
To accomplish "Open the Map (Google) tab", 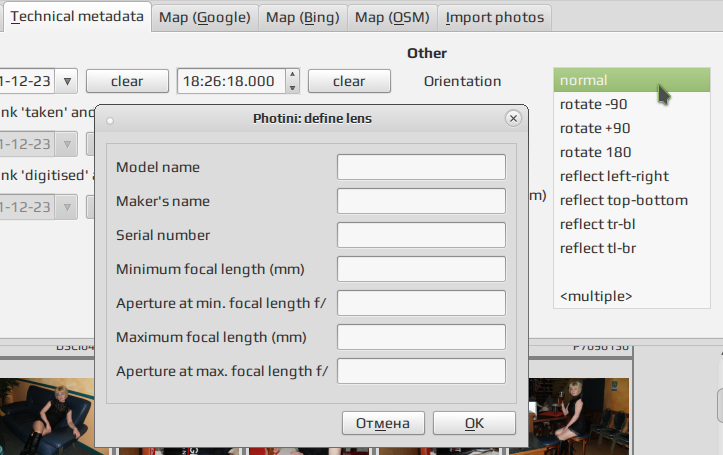I will (205, 18).
